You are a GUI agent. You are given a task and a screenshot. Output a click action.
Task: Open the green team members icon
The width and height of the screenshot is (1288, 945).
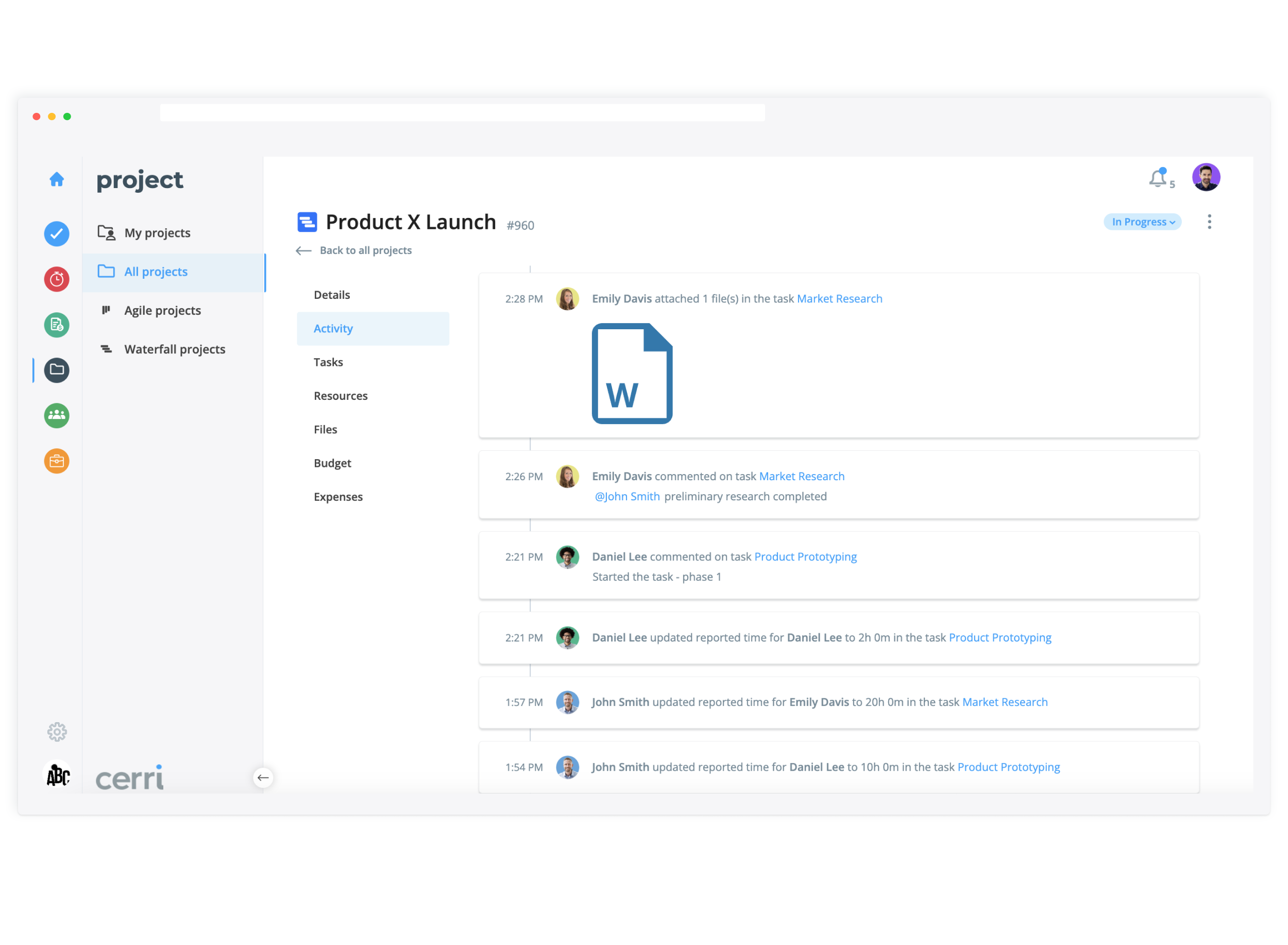pyautogui.click(x=57, y=415)
